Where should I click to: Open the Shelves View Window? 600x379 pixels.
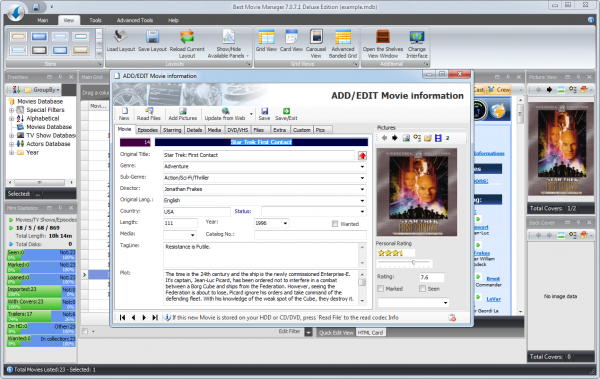(383, 37)
